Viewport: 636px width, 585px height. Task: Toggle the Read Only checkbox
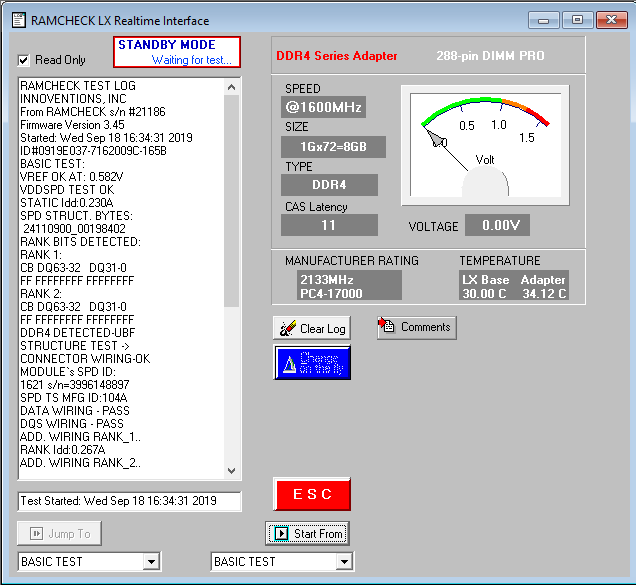point(24,60)
